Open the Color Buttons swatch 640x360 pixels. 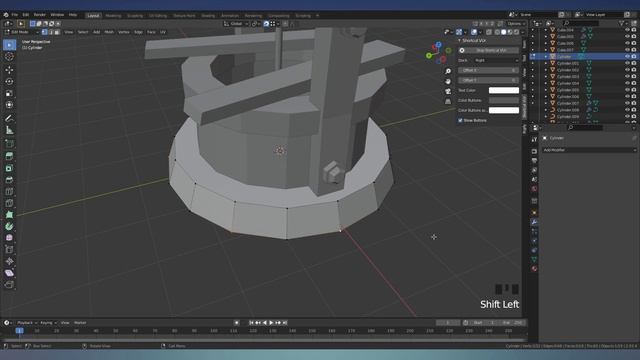[x=504, y=100]
